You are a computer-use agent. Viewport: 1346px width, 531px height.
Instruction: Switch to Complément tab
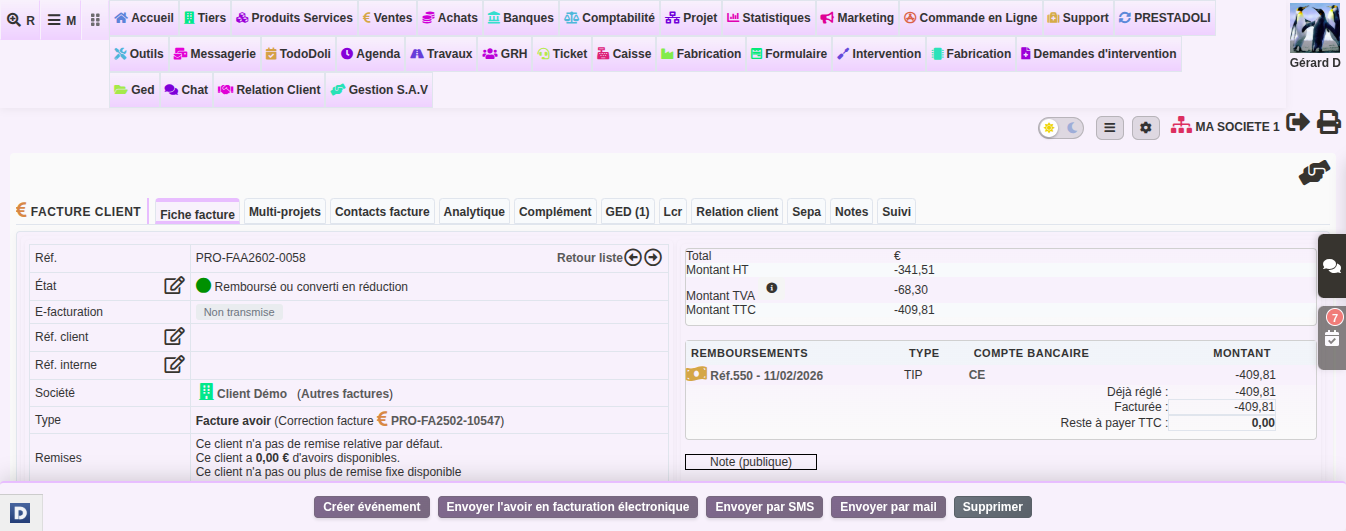pos(555,211)
